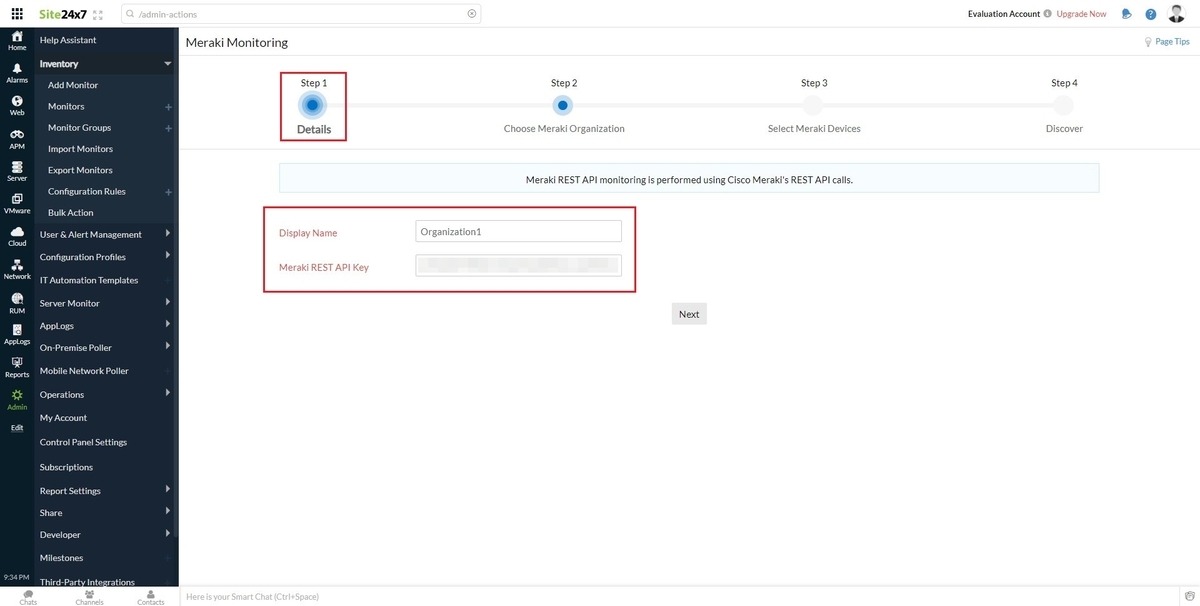Click the Upgrade Now link

(x=1081, y=14)
